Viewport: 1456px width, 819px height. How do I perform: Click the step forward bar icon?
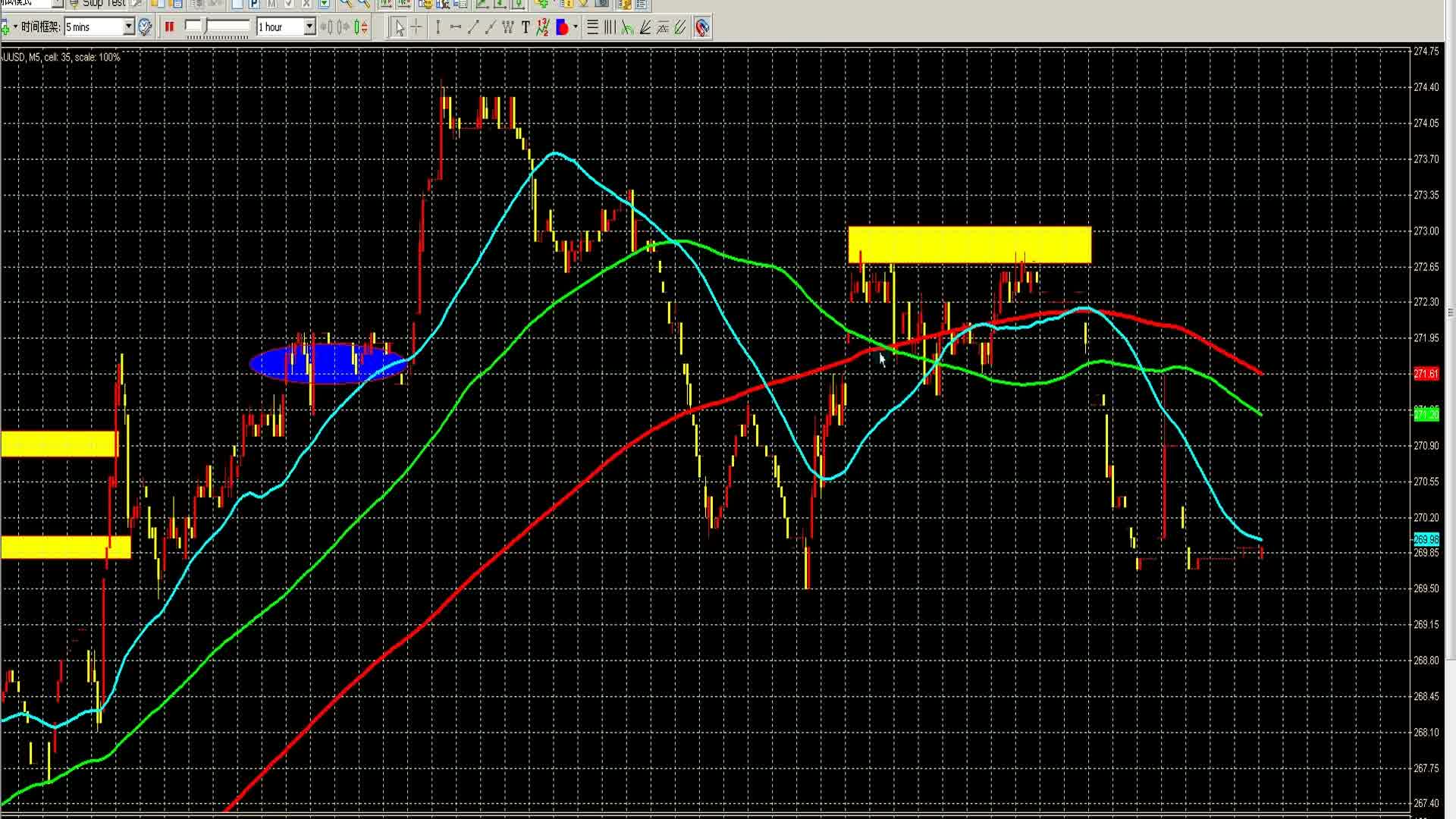click(x=344, y=28)
